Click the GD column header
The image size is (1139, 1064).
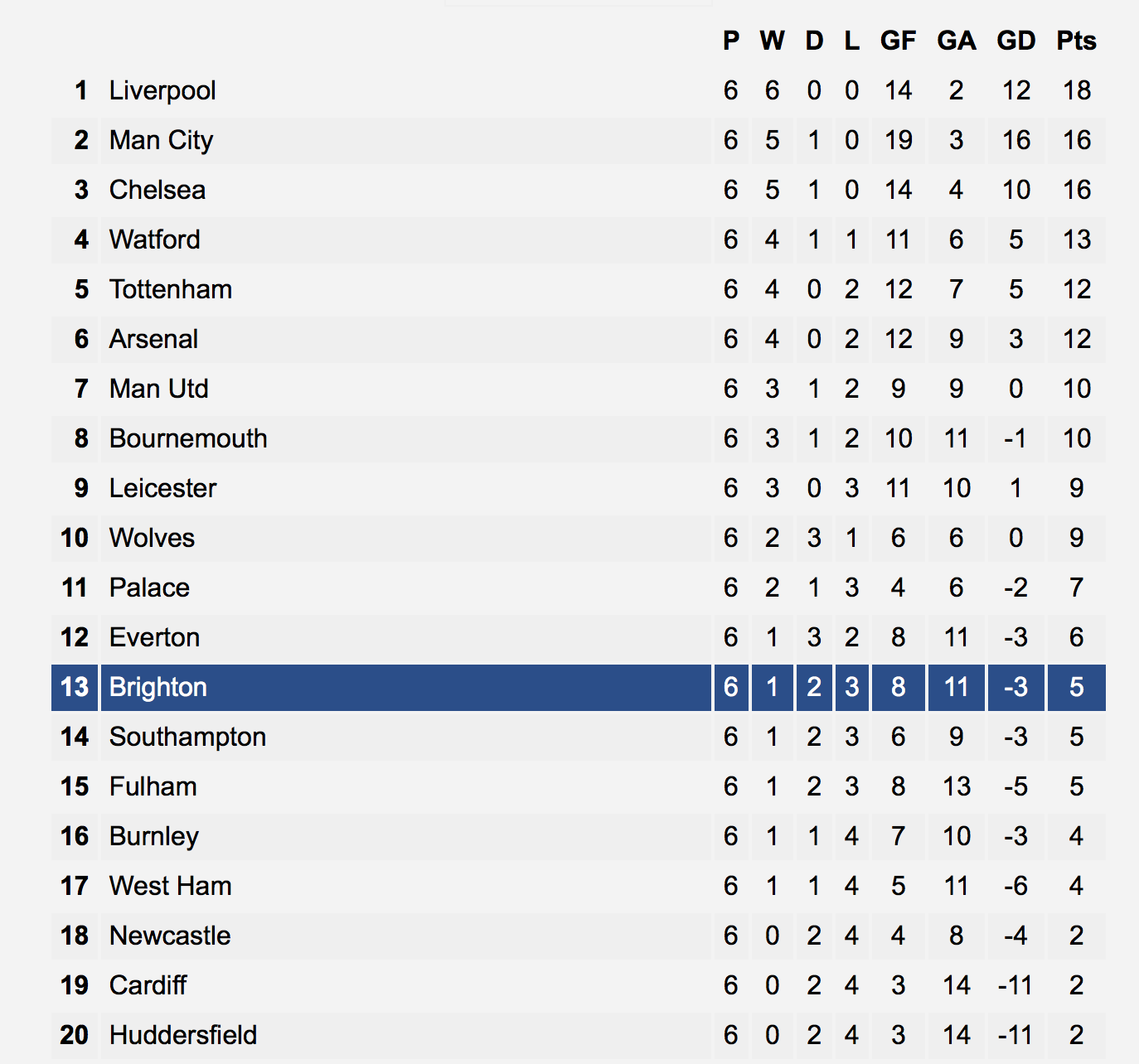pyautogui.click(x=1016, y=41)
